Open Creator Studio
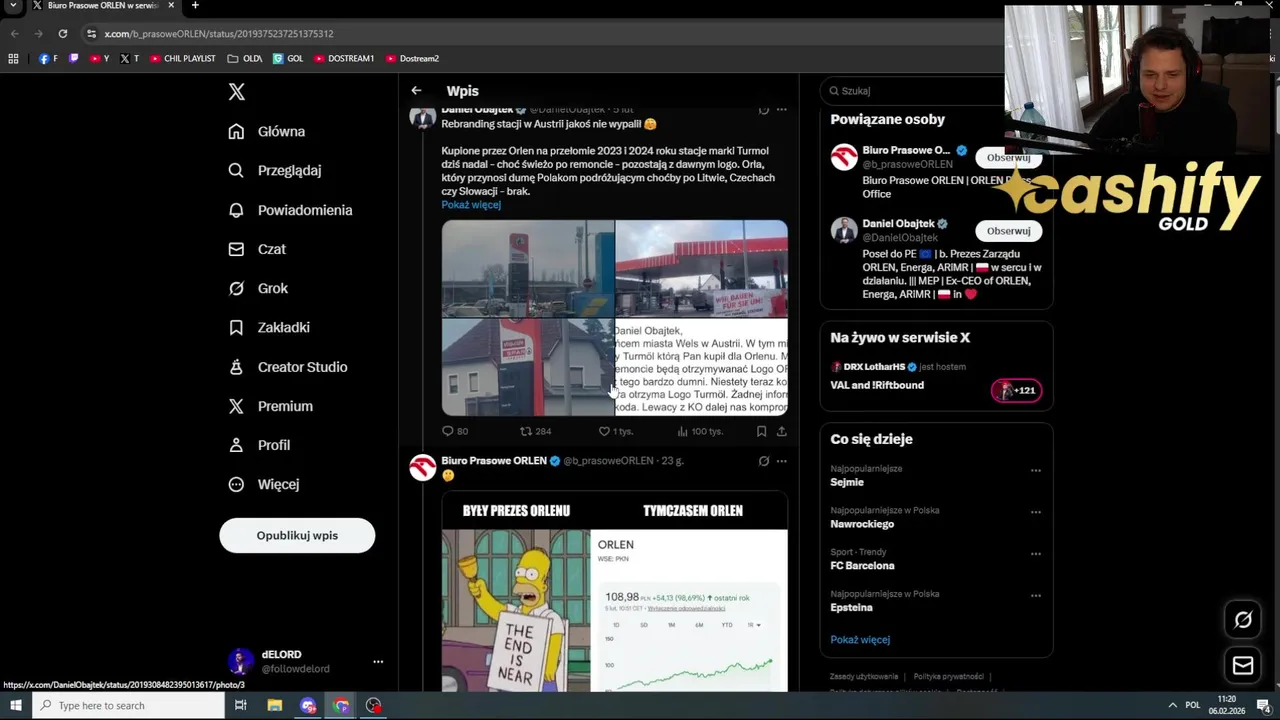This screenshot has width=1280, height=720. [x=288, y=367]
